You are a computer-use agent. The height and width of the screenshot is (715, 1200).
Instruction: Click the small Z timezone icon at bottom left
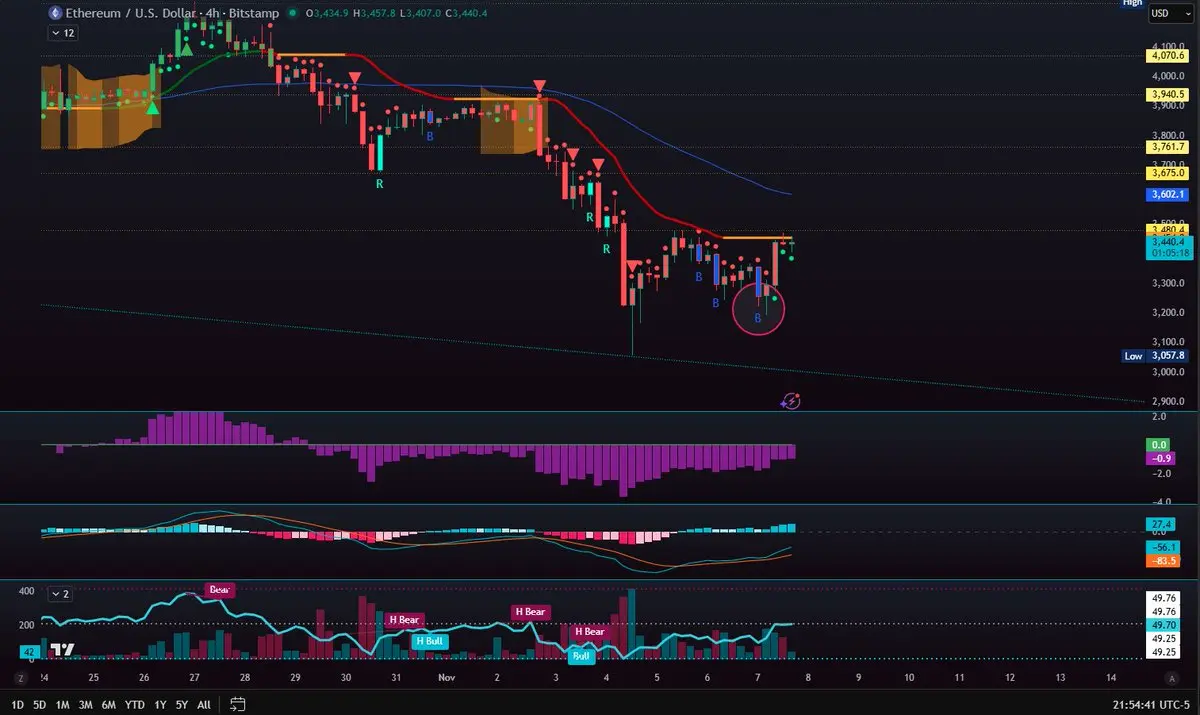20,678
